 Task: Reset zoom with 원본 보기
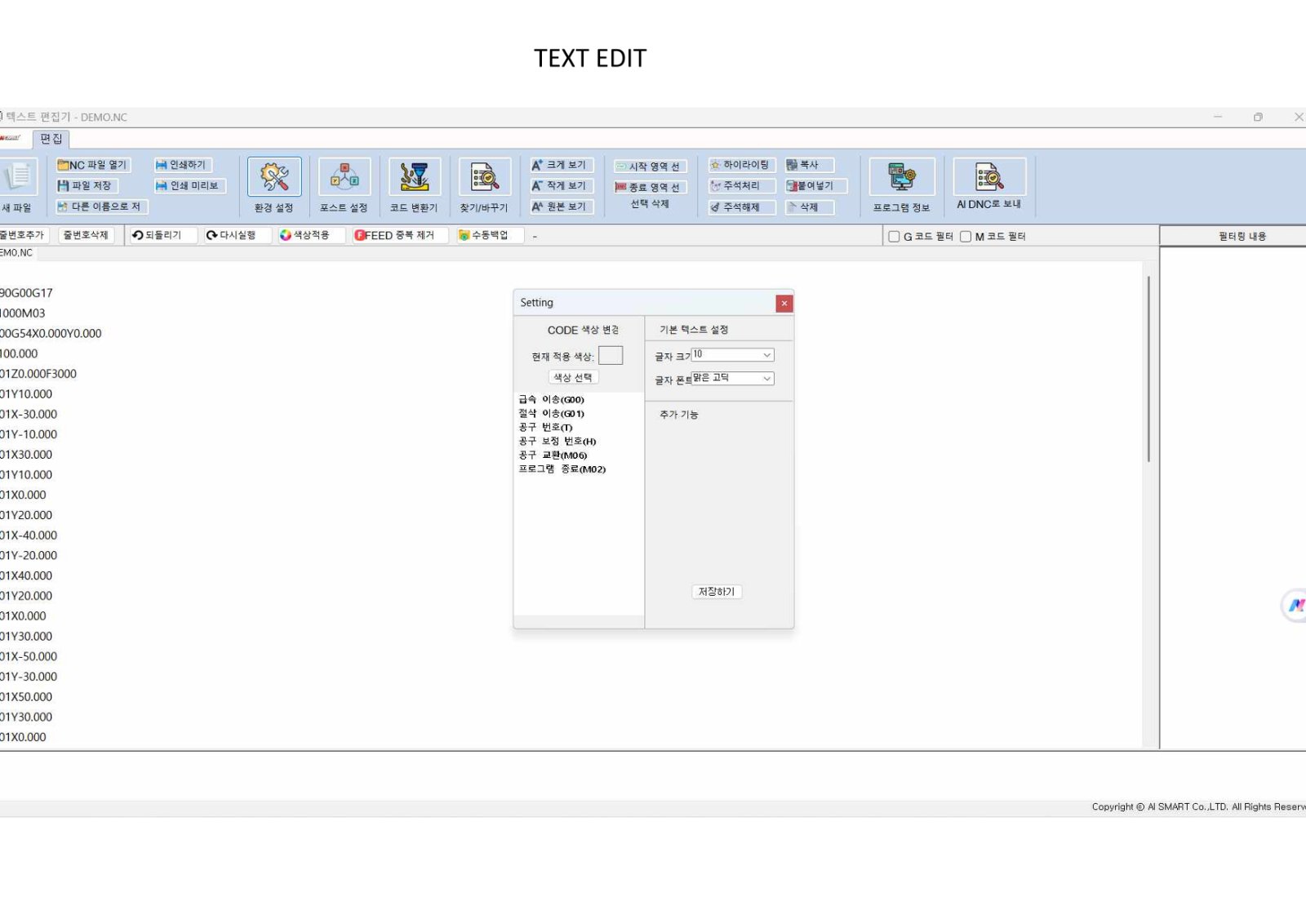(x=561, y=207)
